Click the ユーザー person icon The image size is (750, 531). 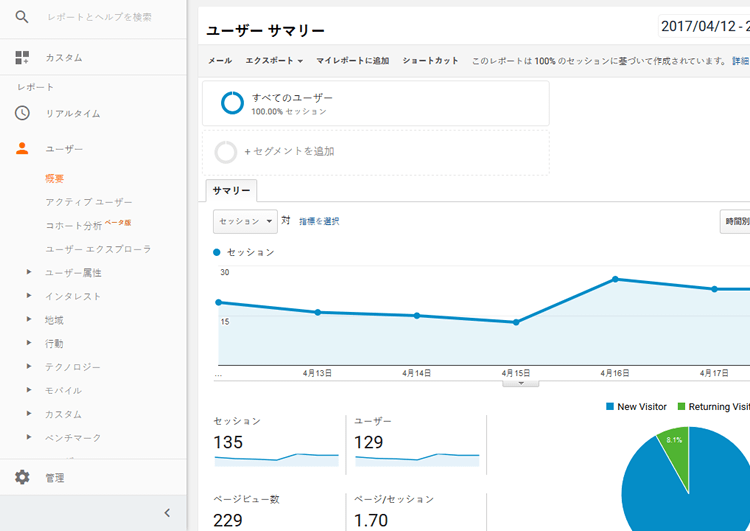coord(22,149)
